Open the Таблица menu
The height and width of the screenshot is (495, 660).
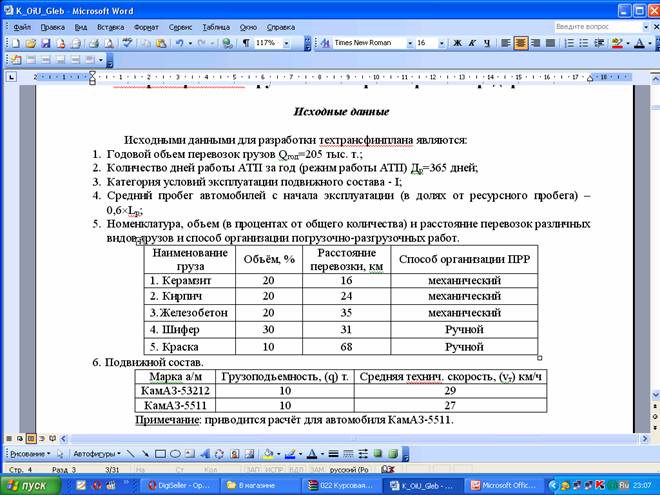[x=215, y=27]
